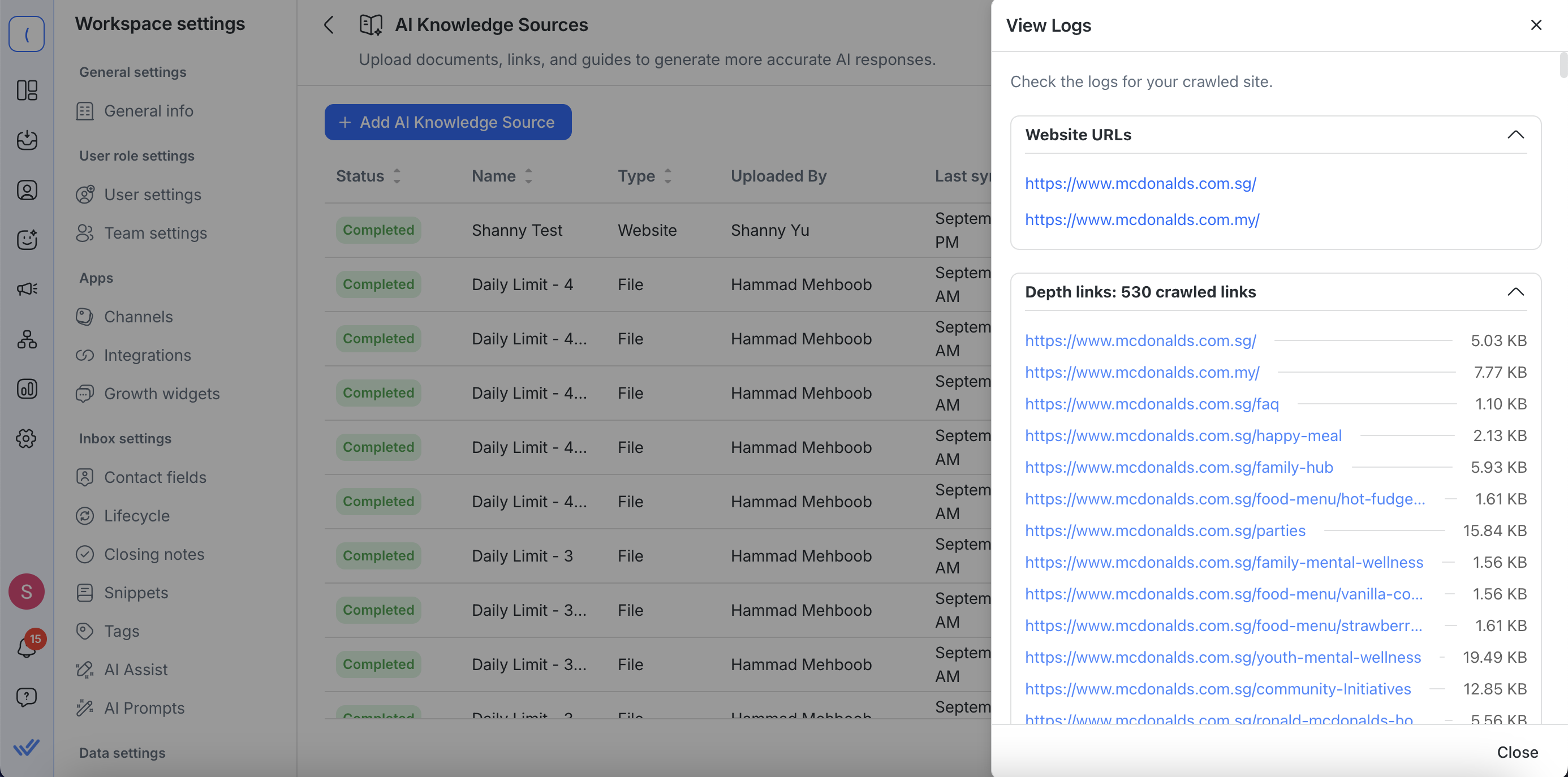Sort table by Status column
The height and width of the screenshot is (777, 1568).
coord(397,176)
